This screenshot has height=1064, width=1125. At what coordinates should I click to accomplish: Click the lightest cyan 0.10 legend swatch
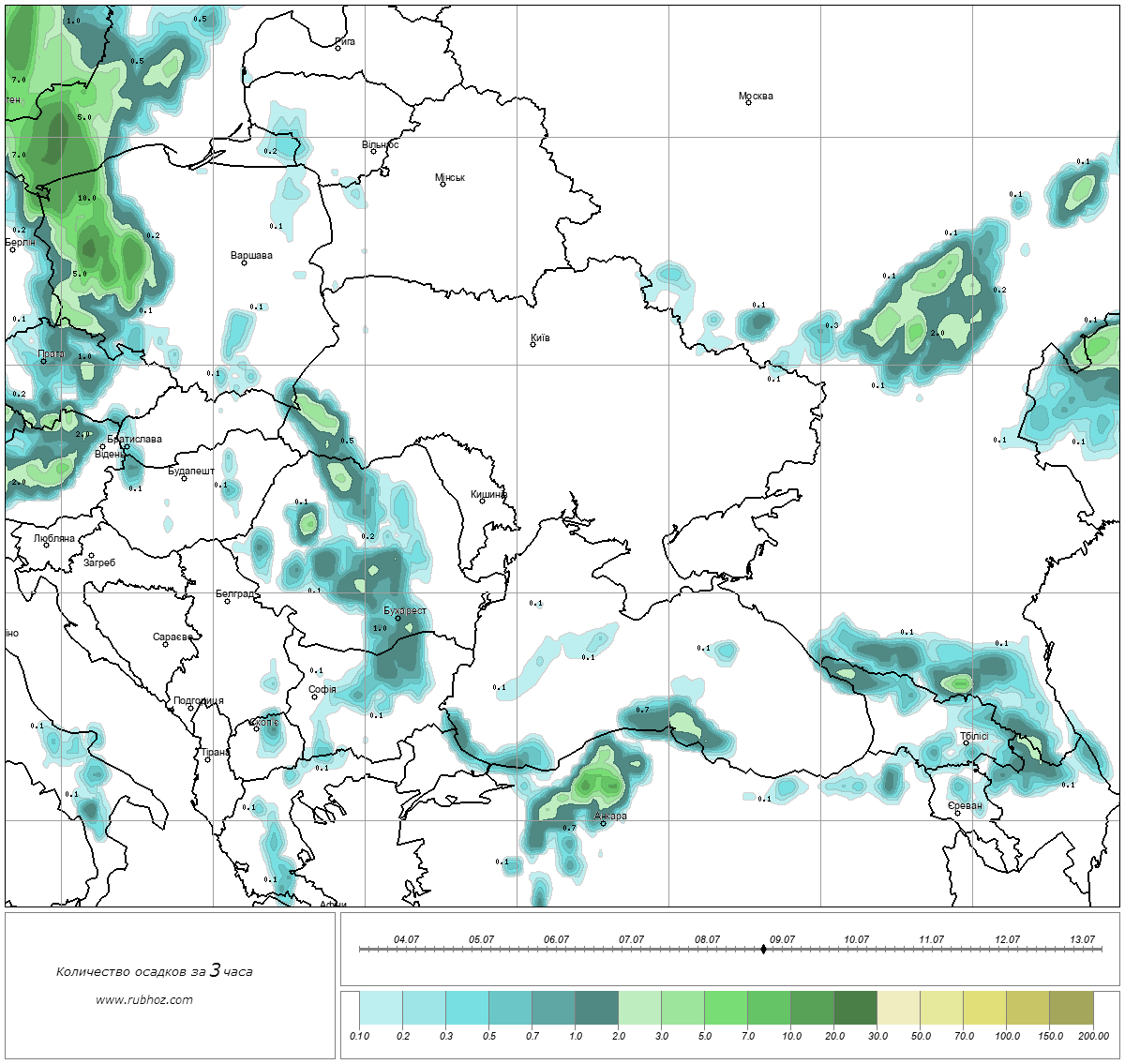pos(381,1010)
